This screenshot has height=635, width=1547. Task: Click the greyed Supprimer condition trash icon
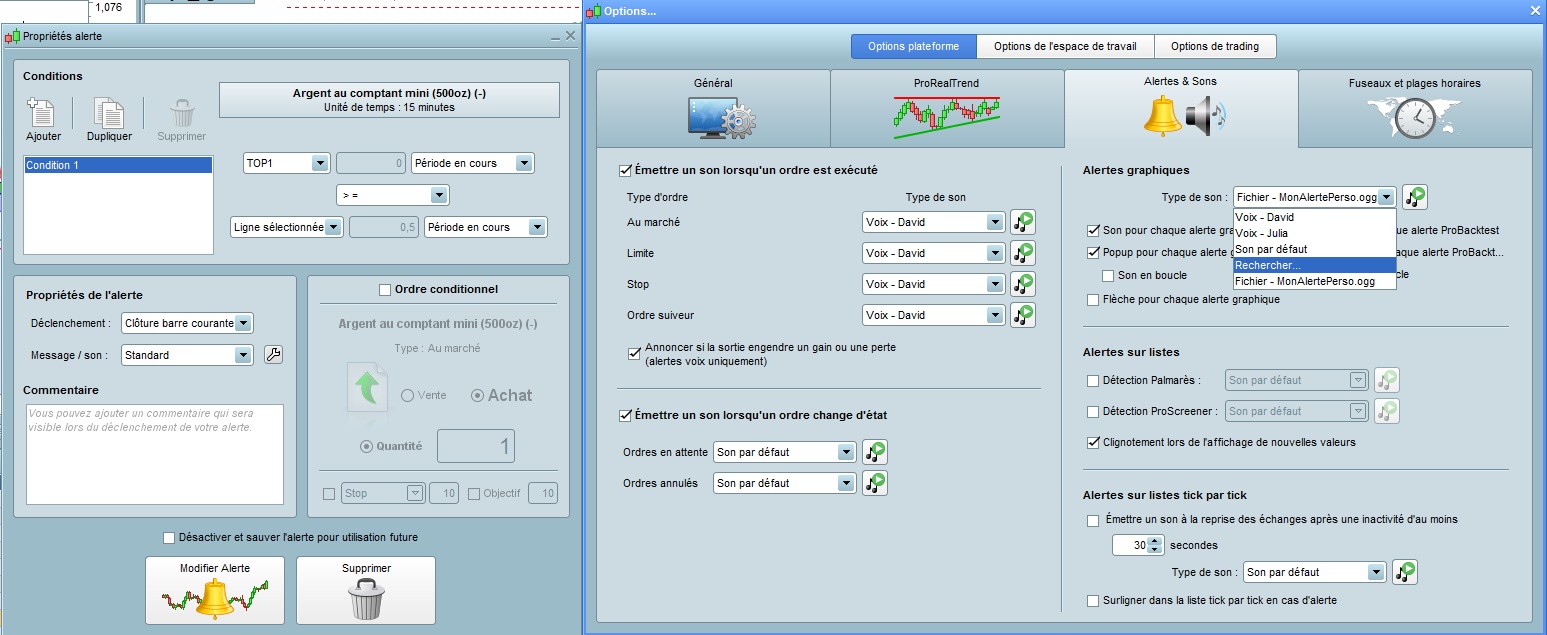coord(182,112)
